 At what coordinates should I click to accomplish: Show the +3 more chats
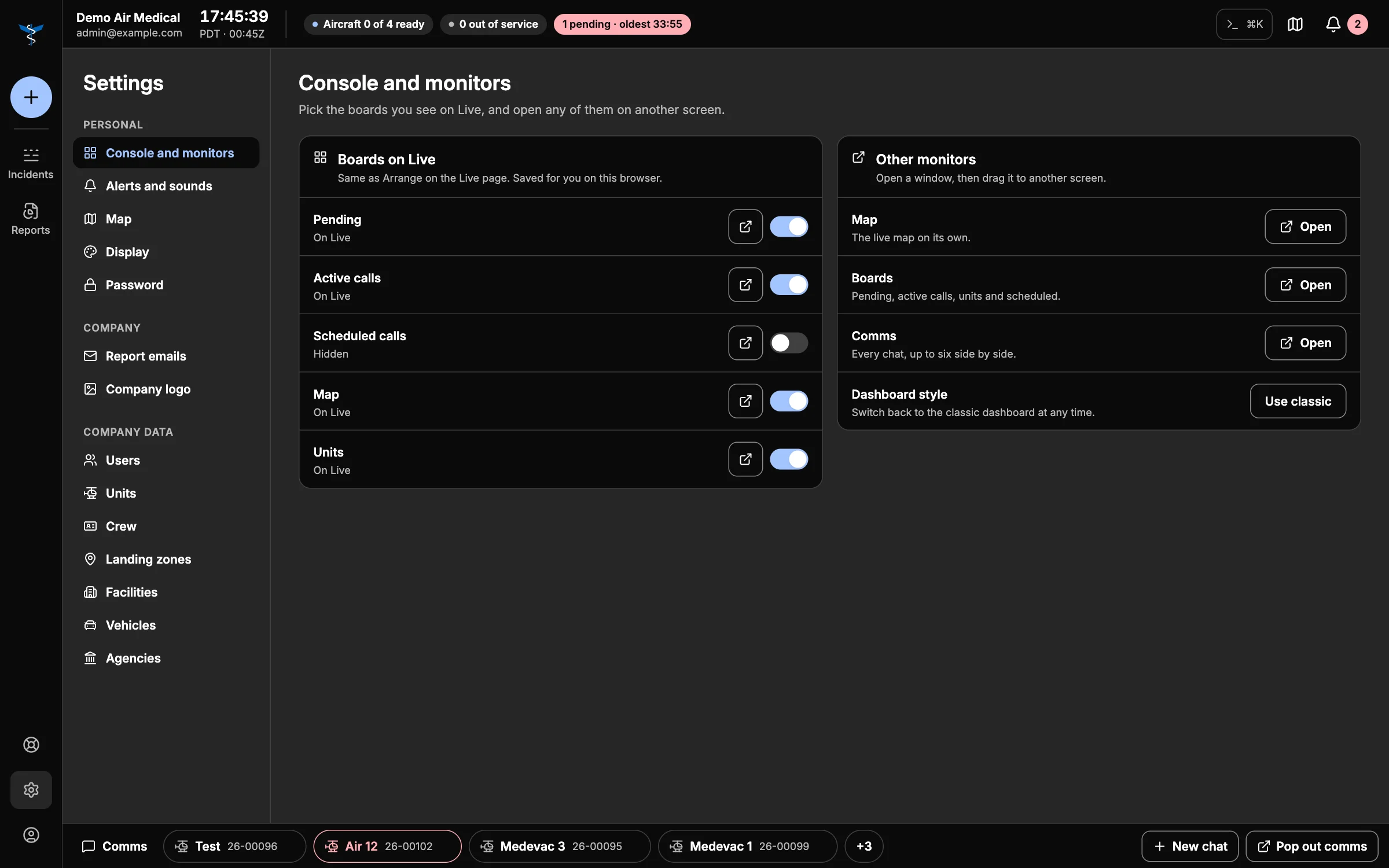click(863, 846)
